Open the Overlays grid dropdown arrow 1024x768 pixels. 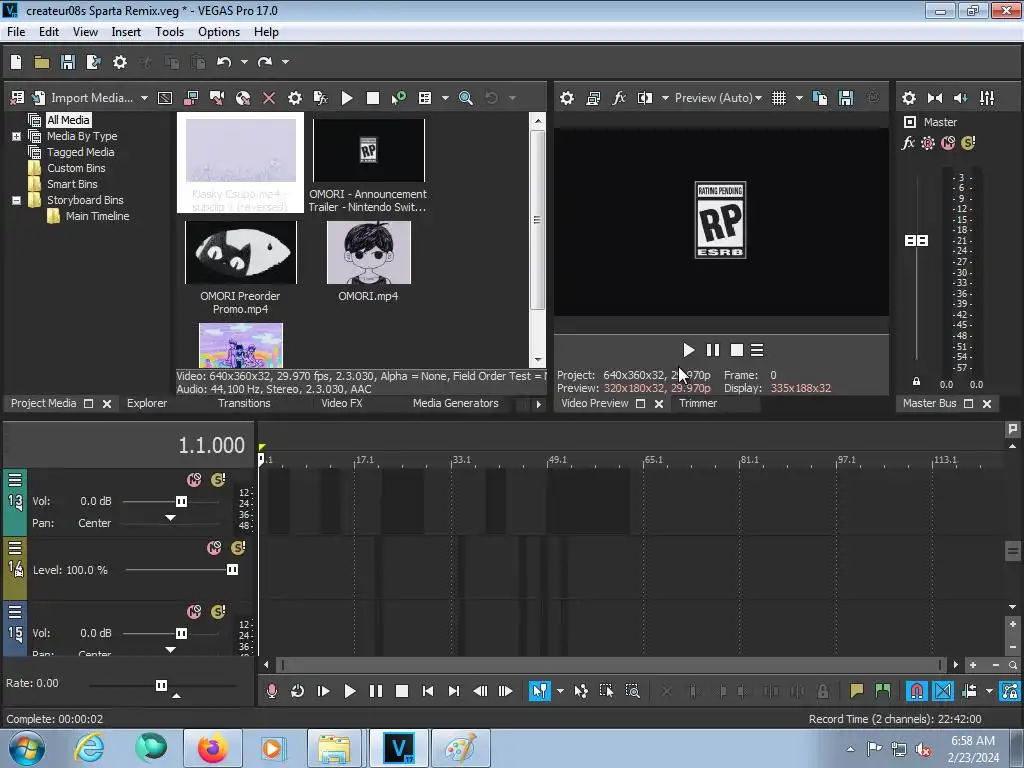(799, 98)
